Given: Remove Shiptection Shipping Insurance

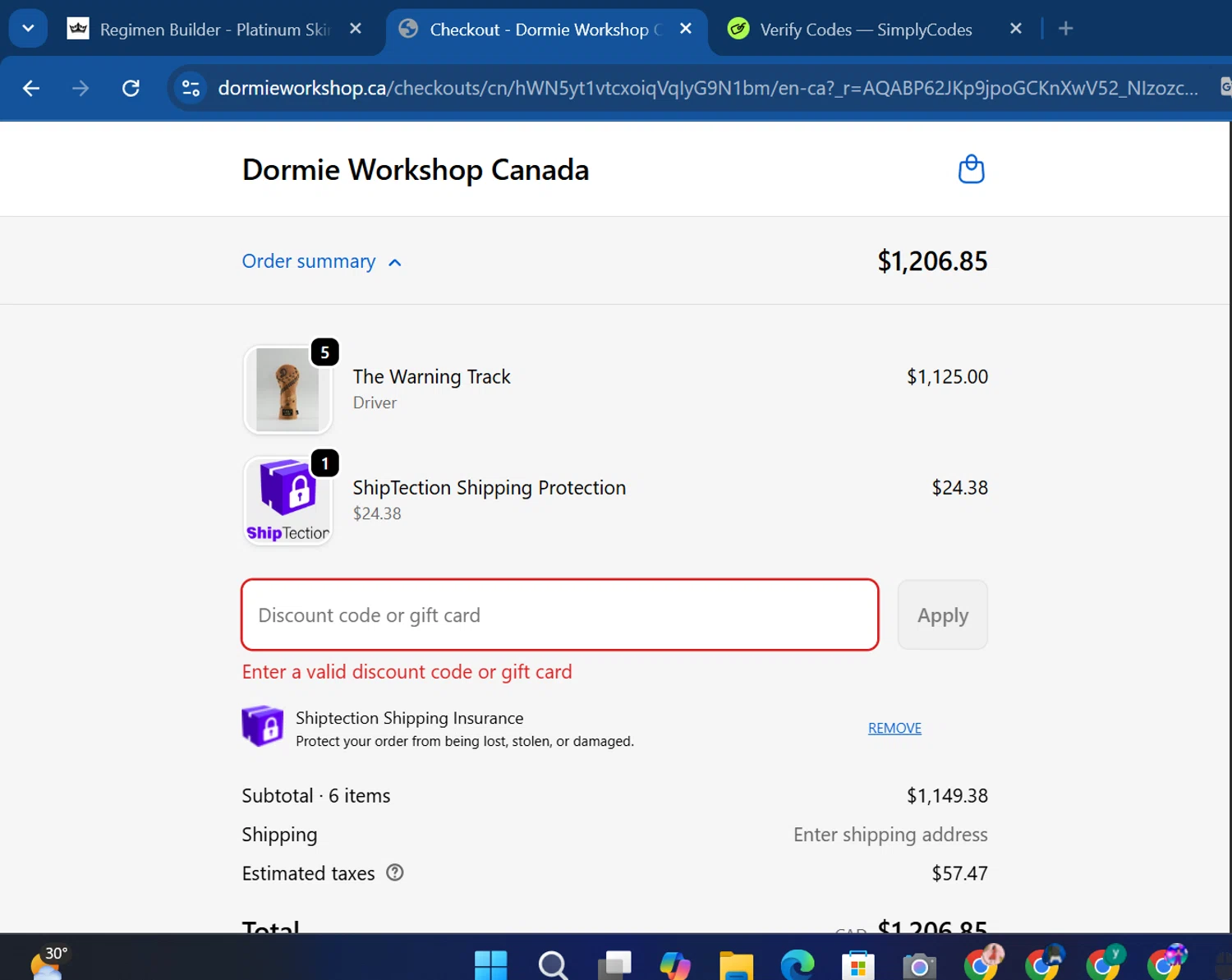Looking at the screenshot, I should point(894,729).
